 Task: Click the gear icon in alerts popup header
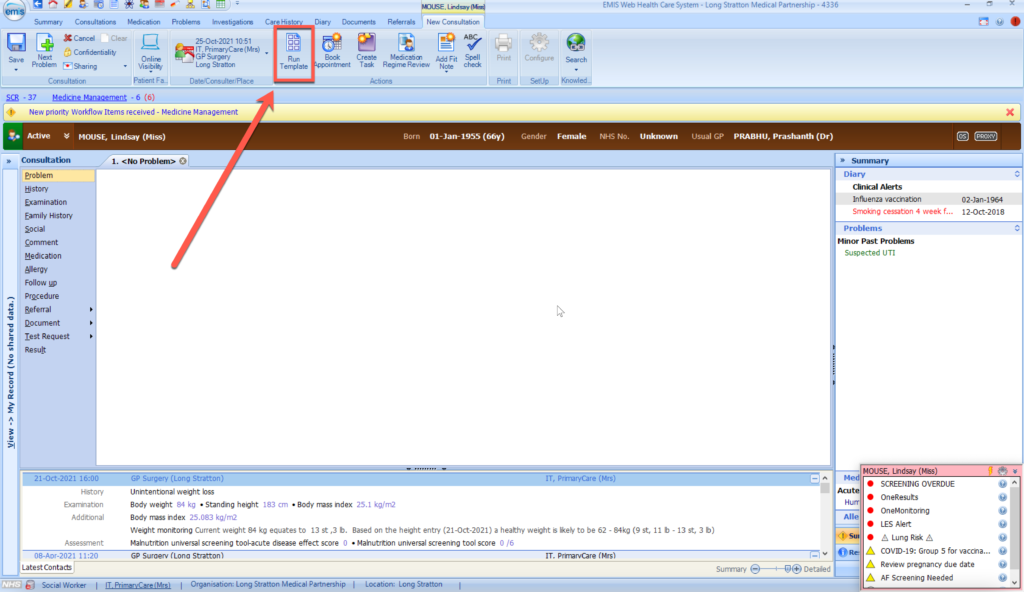(x=1002, y=470)
